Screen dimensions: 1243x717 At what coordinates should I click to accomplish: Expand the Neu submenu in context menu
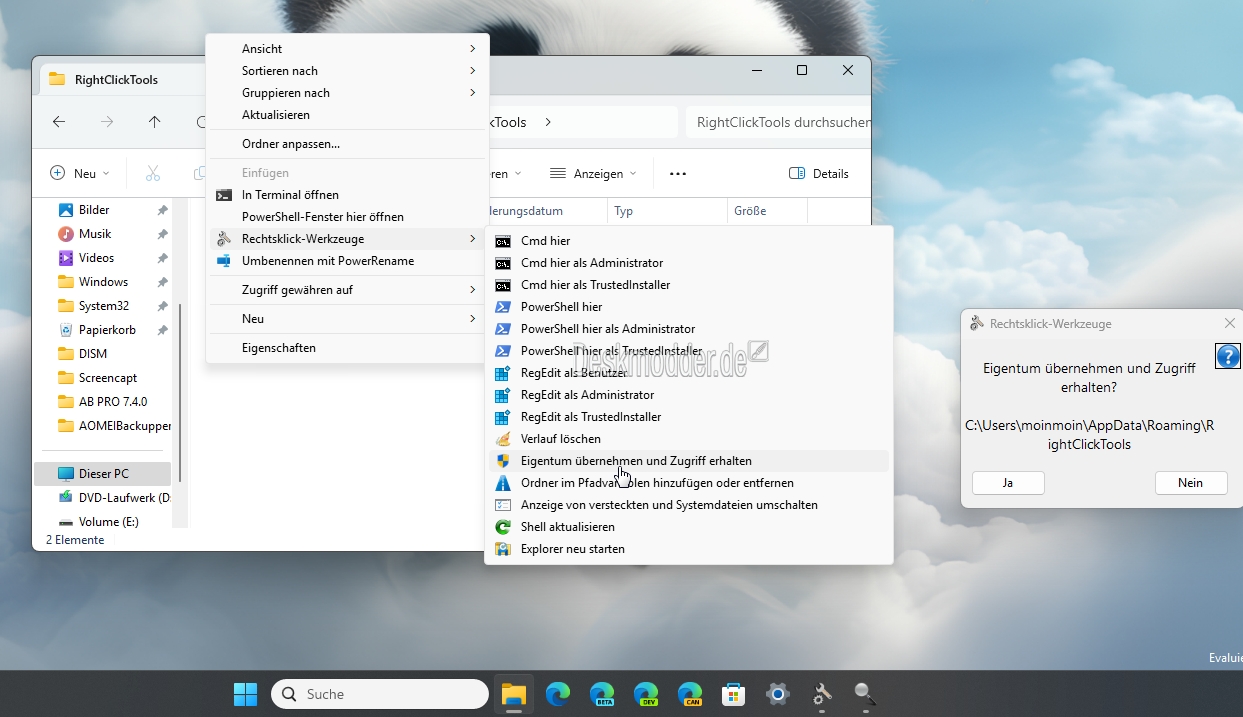pos(347,319)
